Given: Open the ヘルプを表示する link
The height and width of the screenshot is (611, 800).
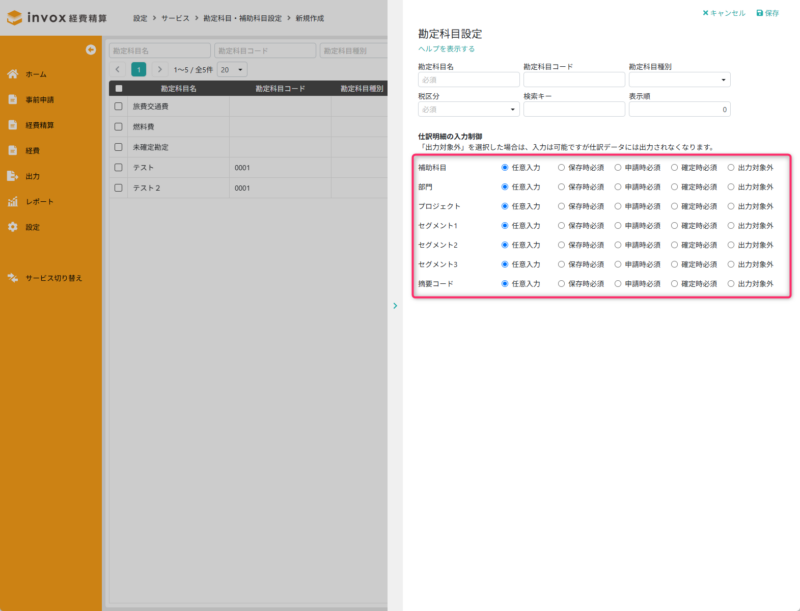Looking at the screenshot, I should [446, 48].
